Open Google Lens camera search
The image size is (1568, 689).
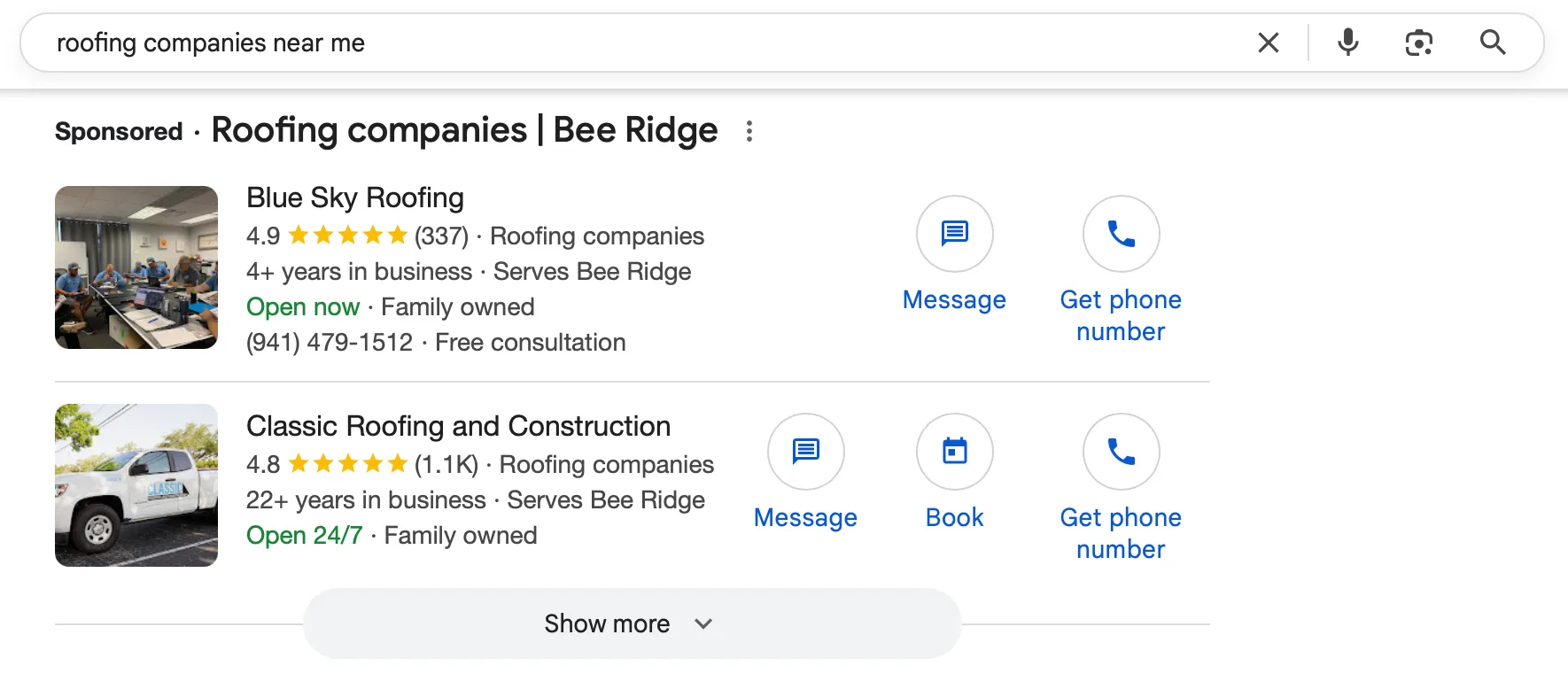[1418, 42]
